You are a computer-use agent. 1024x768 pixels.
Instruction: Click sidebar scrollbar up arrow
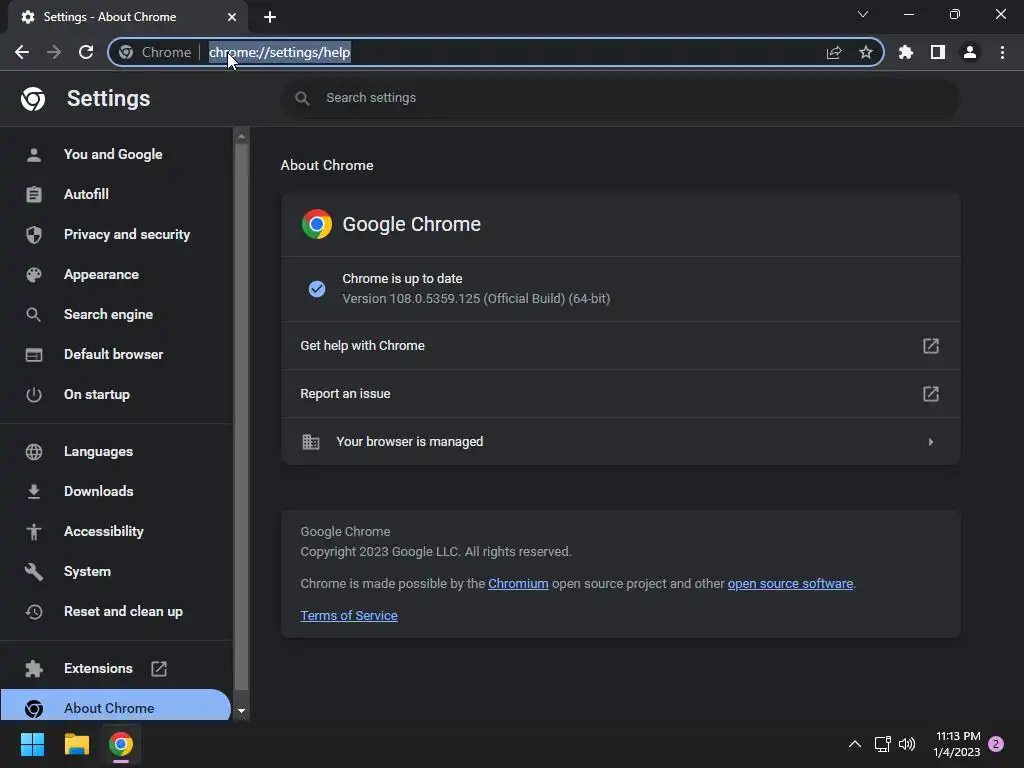241,136
